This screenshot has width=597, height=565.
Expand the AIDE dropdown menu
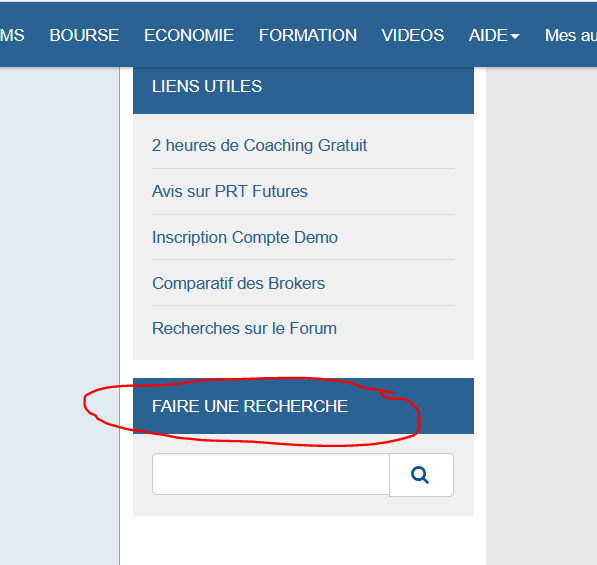pos(494,35)
